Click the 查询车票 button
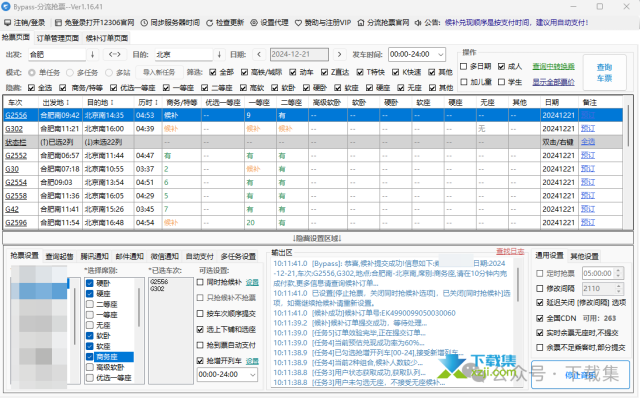This screenshot has height=399, width=640. pyautogui.click(x=604, y=73)
